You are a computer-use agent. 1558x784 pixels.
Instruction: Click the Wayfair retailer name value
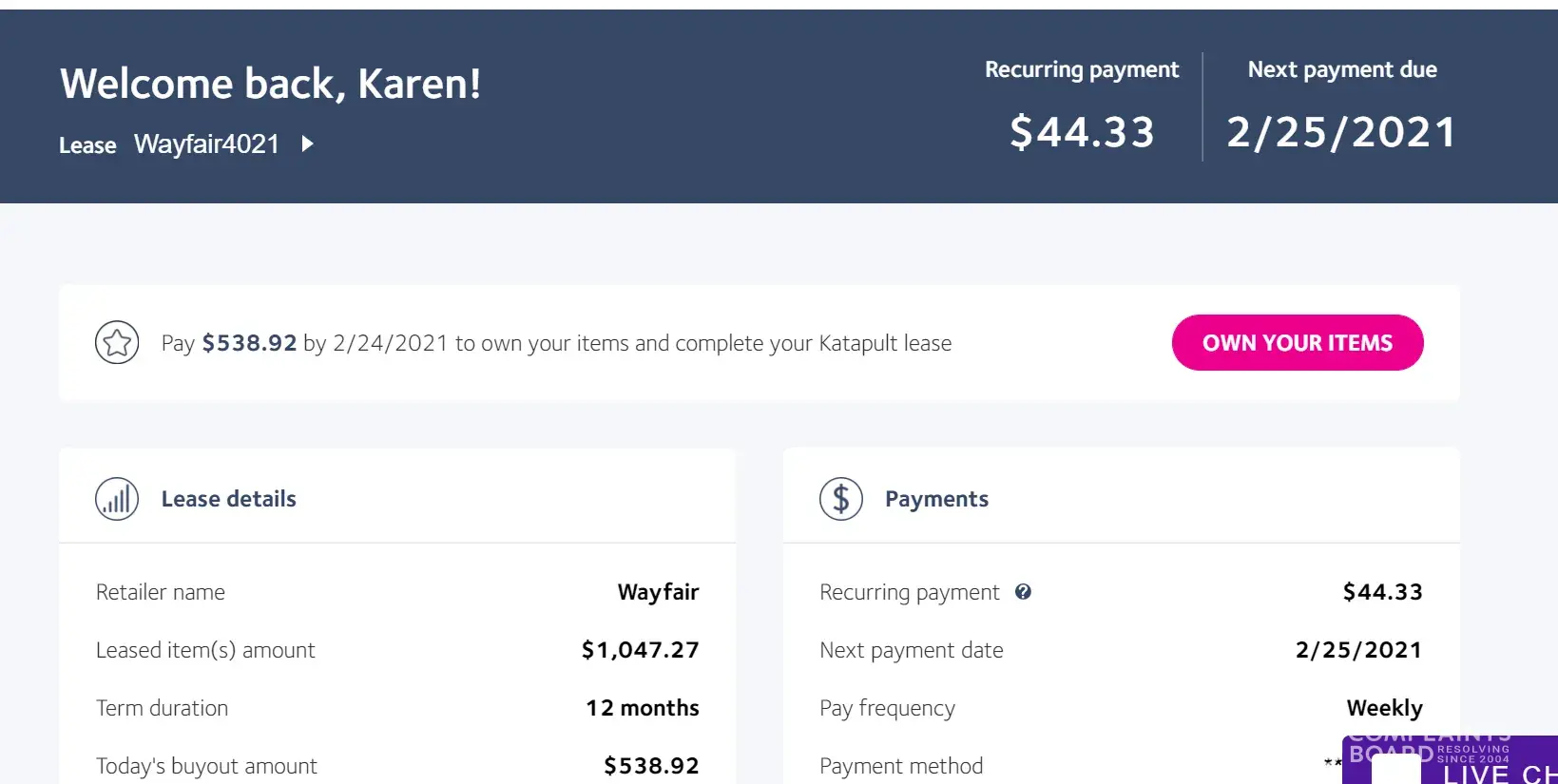point(658,592)
